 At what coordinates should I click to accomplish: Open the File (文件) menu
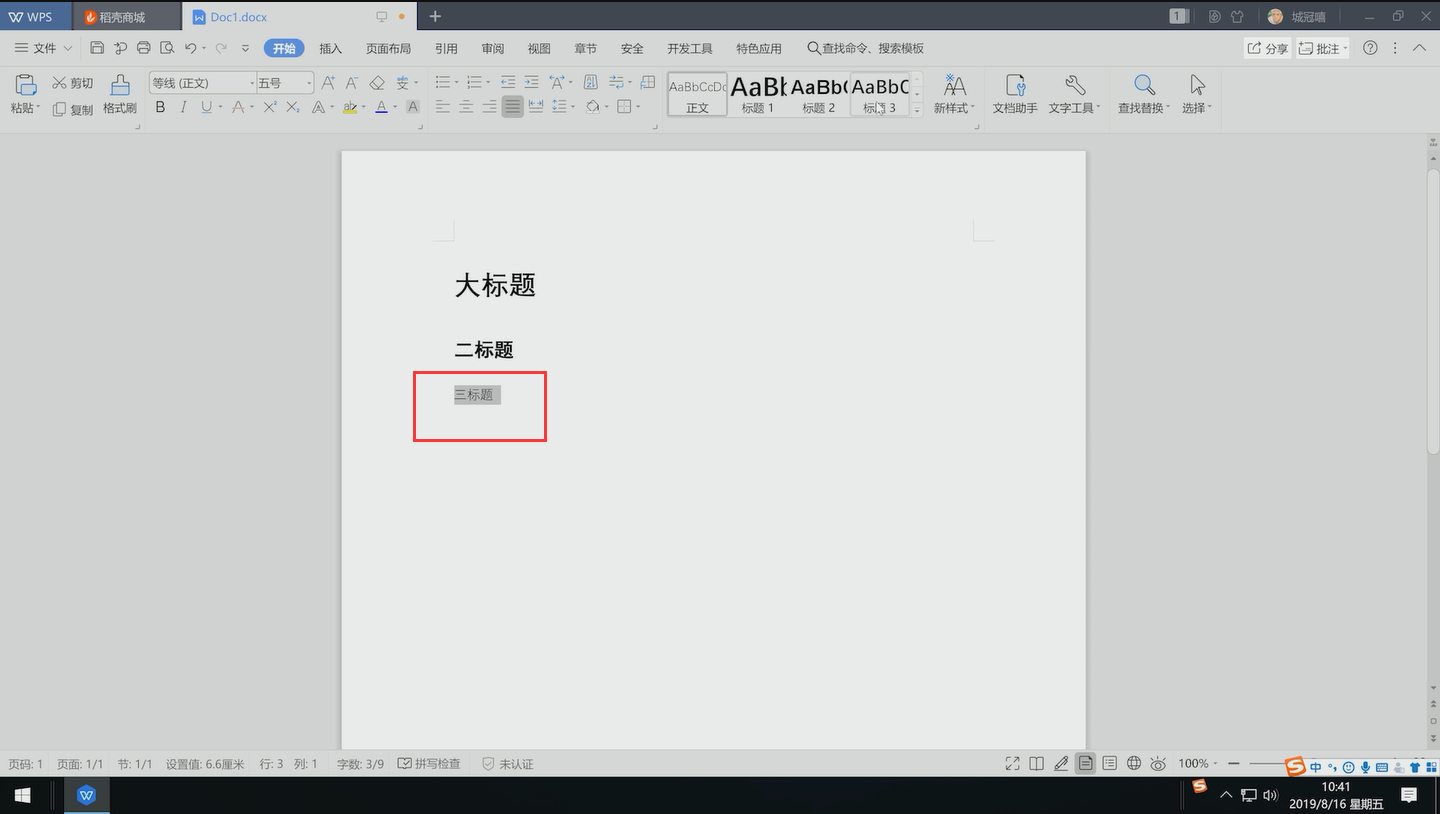coord(43,48)
